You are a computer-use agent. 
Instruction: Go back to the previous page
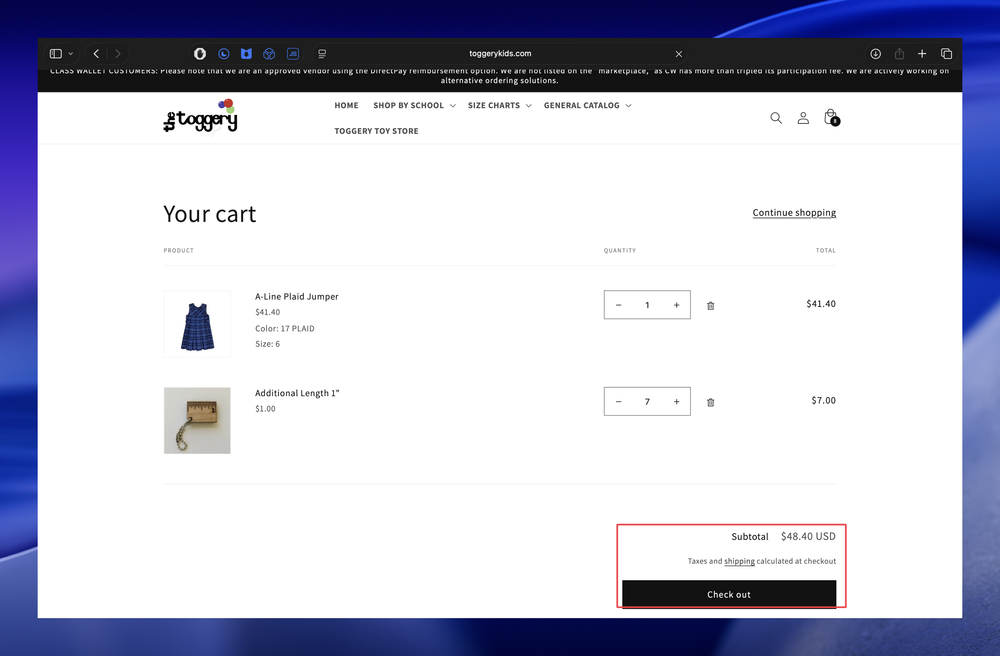(x=96, y=54)
